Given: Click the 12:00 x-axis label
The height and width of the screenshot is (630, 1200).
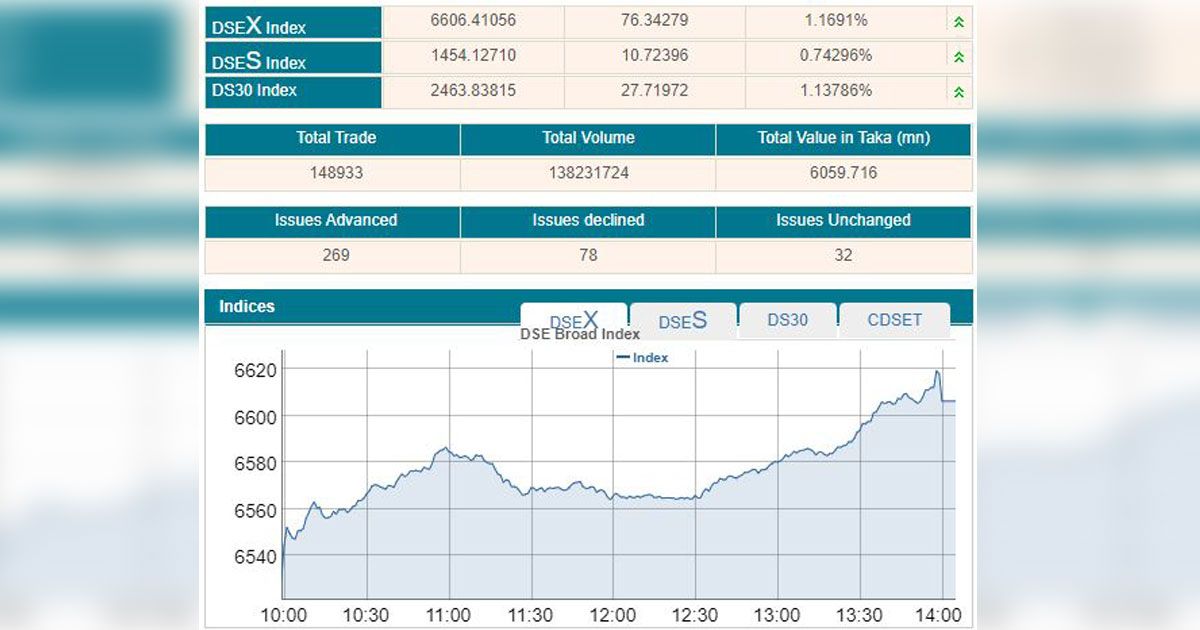Looking at the screenshot, I should coord(612,614).
